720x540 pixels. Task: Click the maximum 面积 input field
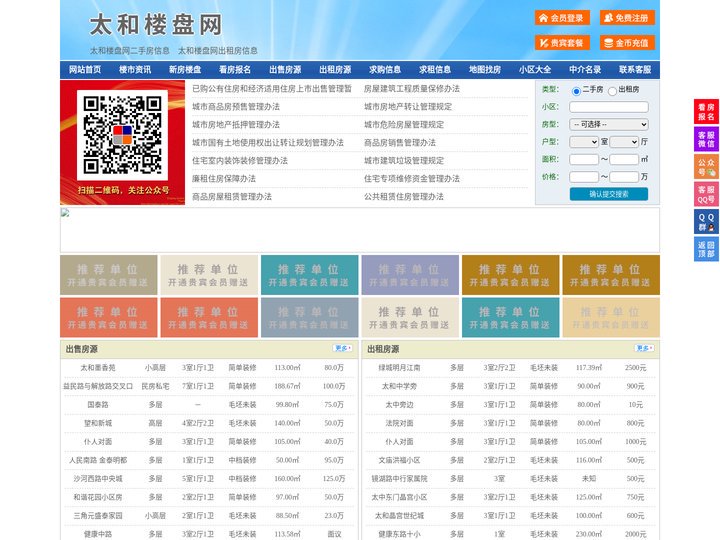click(624, 159)
